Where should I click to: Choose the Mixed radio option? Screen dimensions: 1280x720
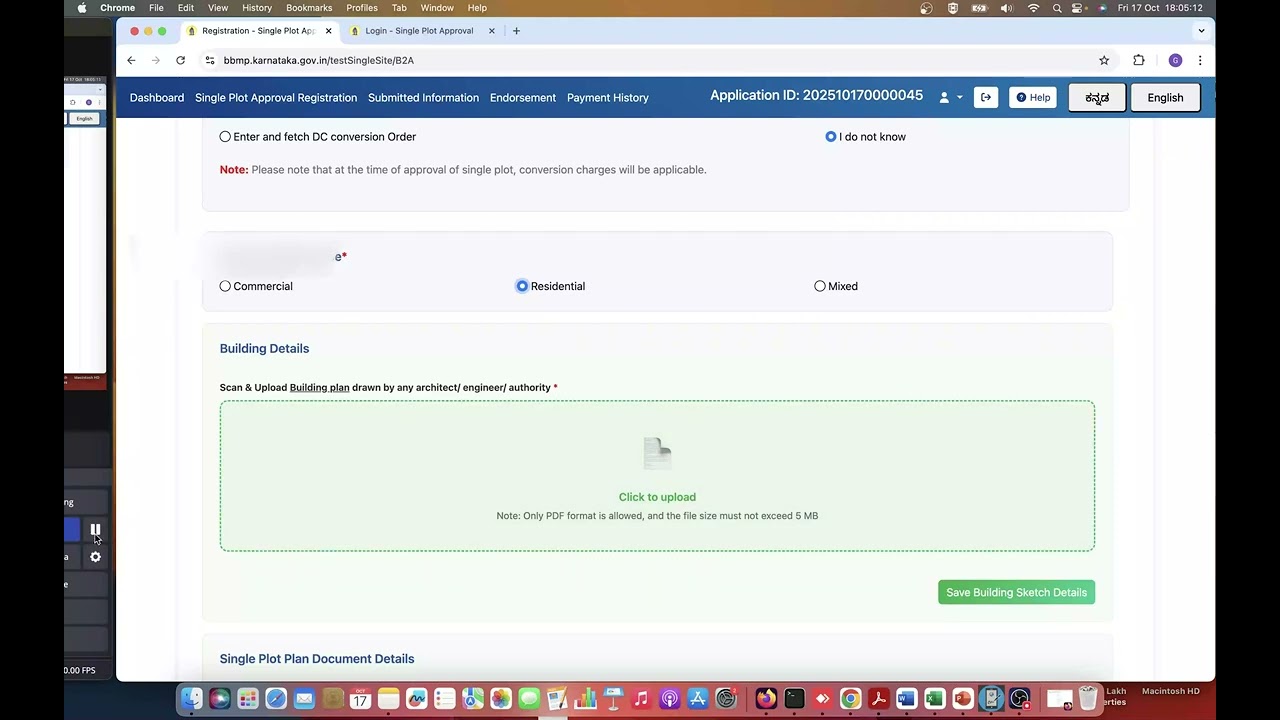820,286
